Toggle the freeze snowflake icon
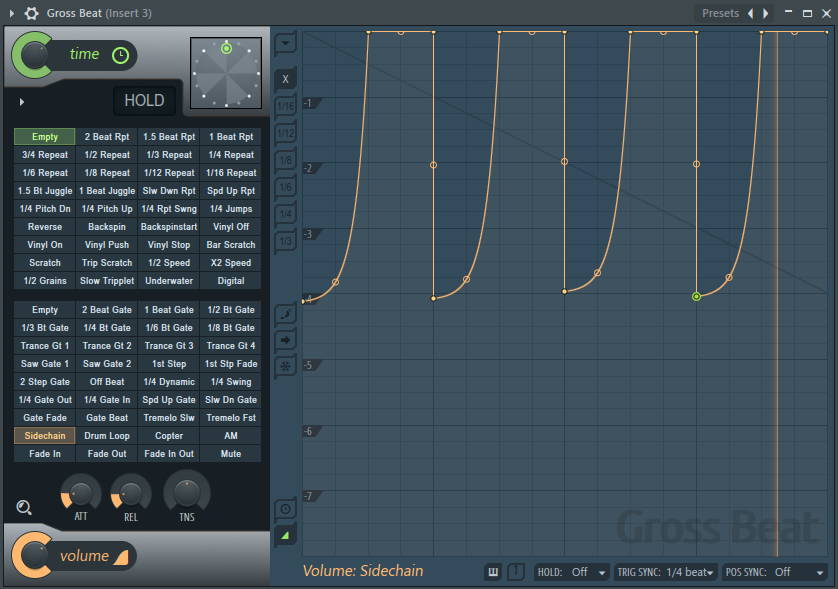Screen dimensions: 838x589 [285, 366]
